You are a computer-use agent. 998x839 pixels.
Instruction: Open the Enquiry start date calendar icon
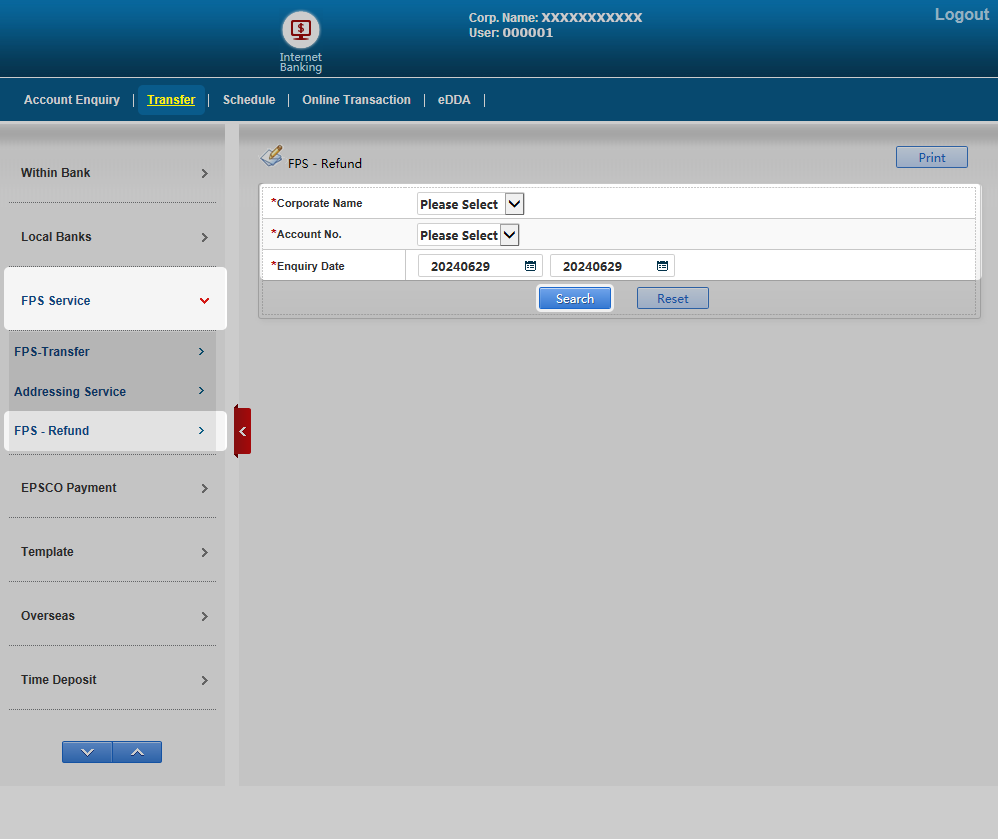(x=530, y=266)
